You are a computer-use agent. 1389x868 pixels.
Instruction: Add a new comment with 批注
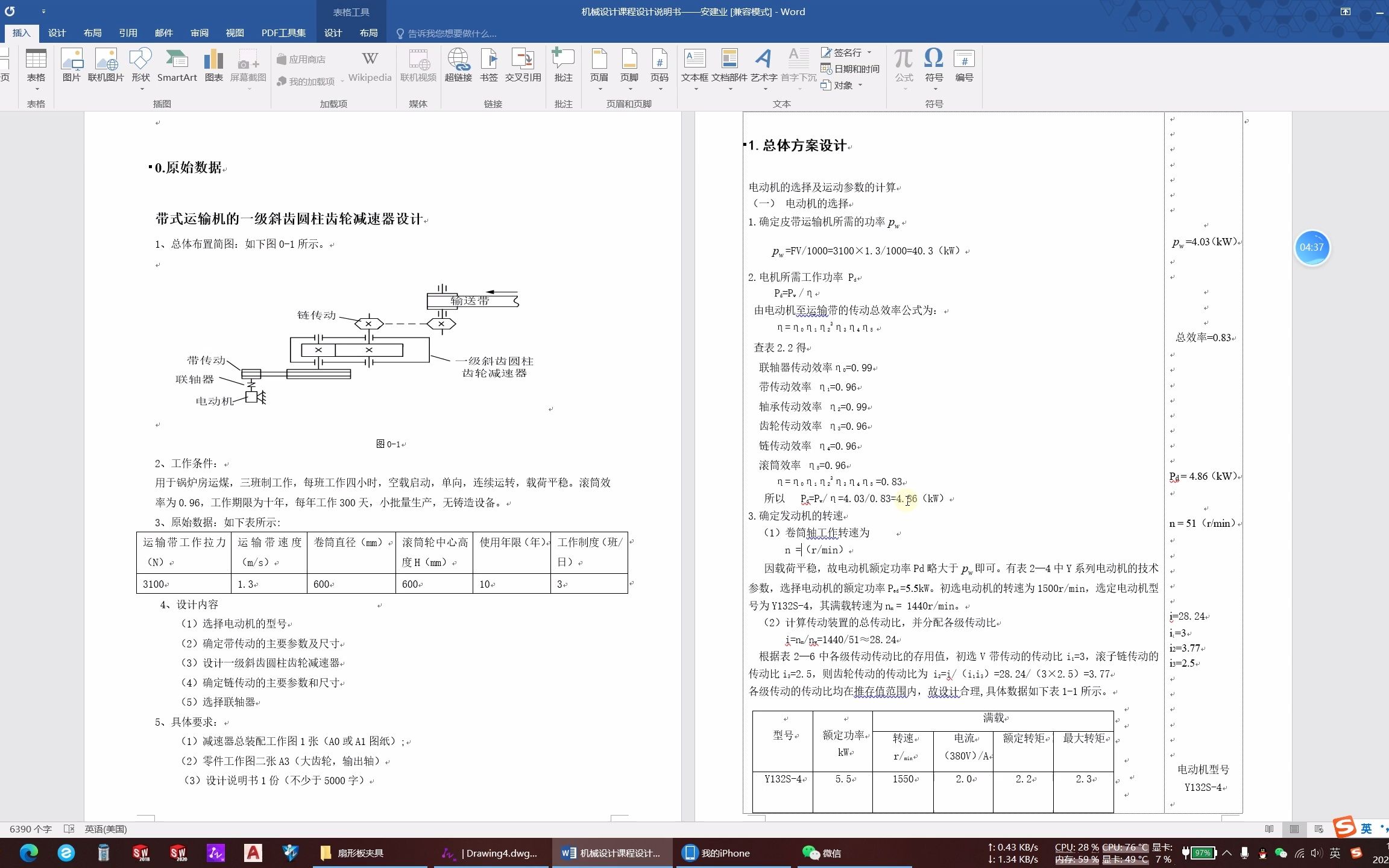click(x=562, y=66)
